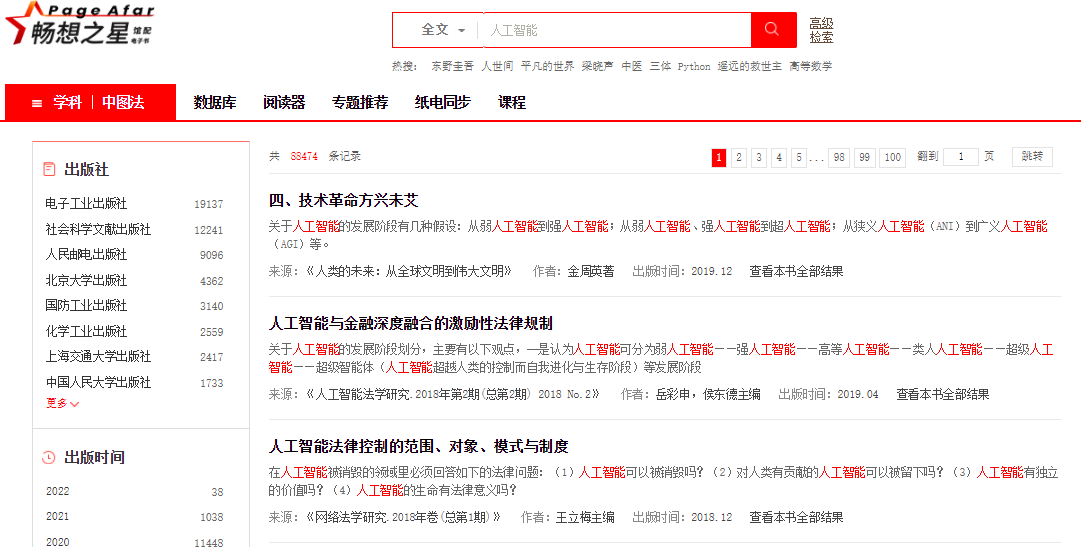The image size is (1081, 547).
Task: Filter by 电子工业出版社 publisher
Action: [86, 204]
